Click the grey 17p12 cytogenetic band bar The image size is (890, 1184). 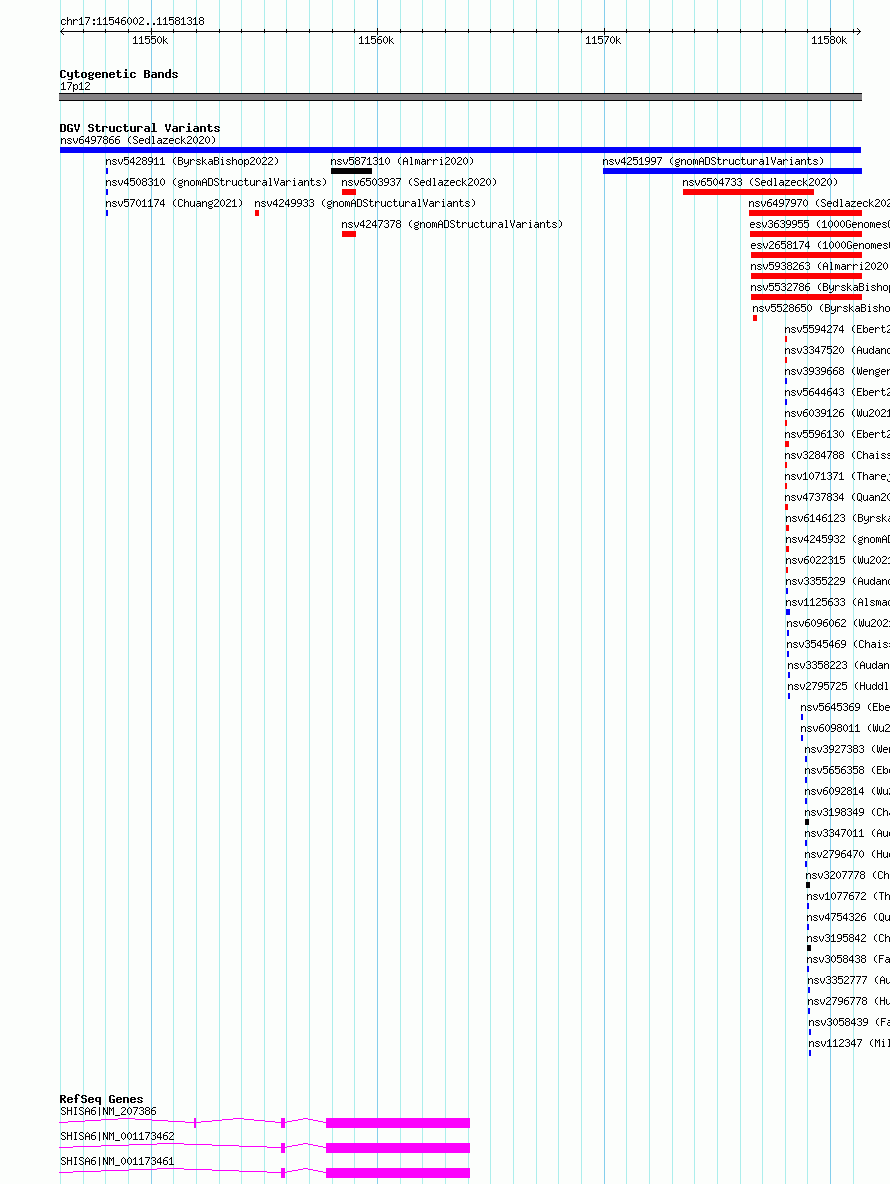(x=460, y=97)
